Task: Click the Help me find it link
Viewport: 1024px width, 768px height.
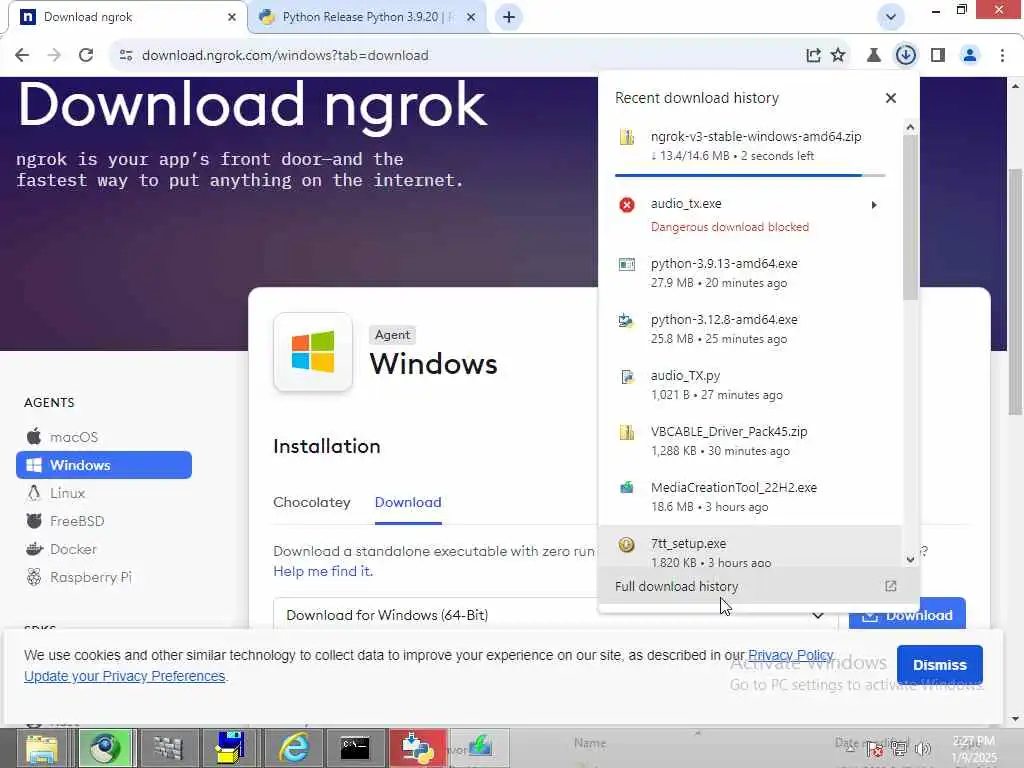Action: tap(323, 571)
